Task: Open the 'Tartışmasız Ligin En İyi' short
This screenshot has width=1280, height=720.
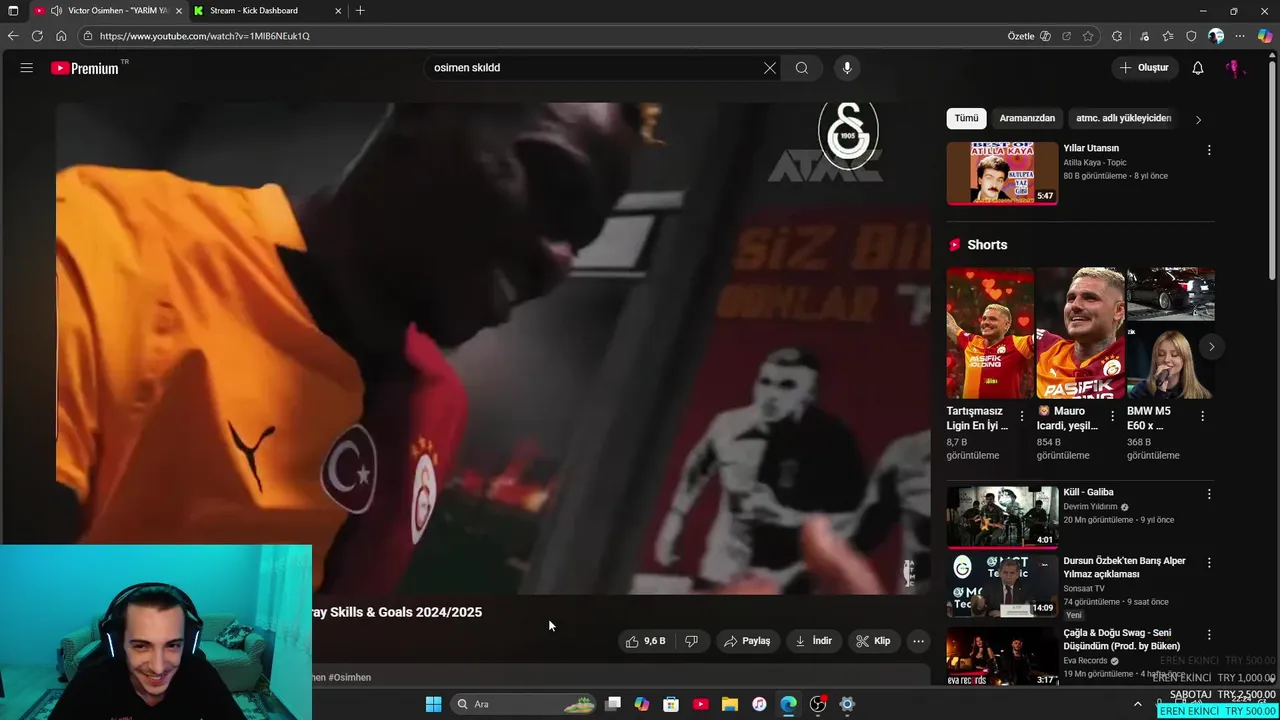Action: (x=990, y=333)
